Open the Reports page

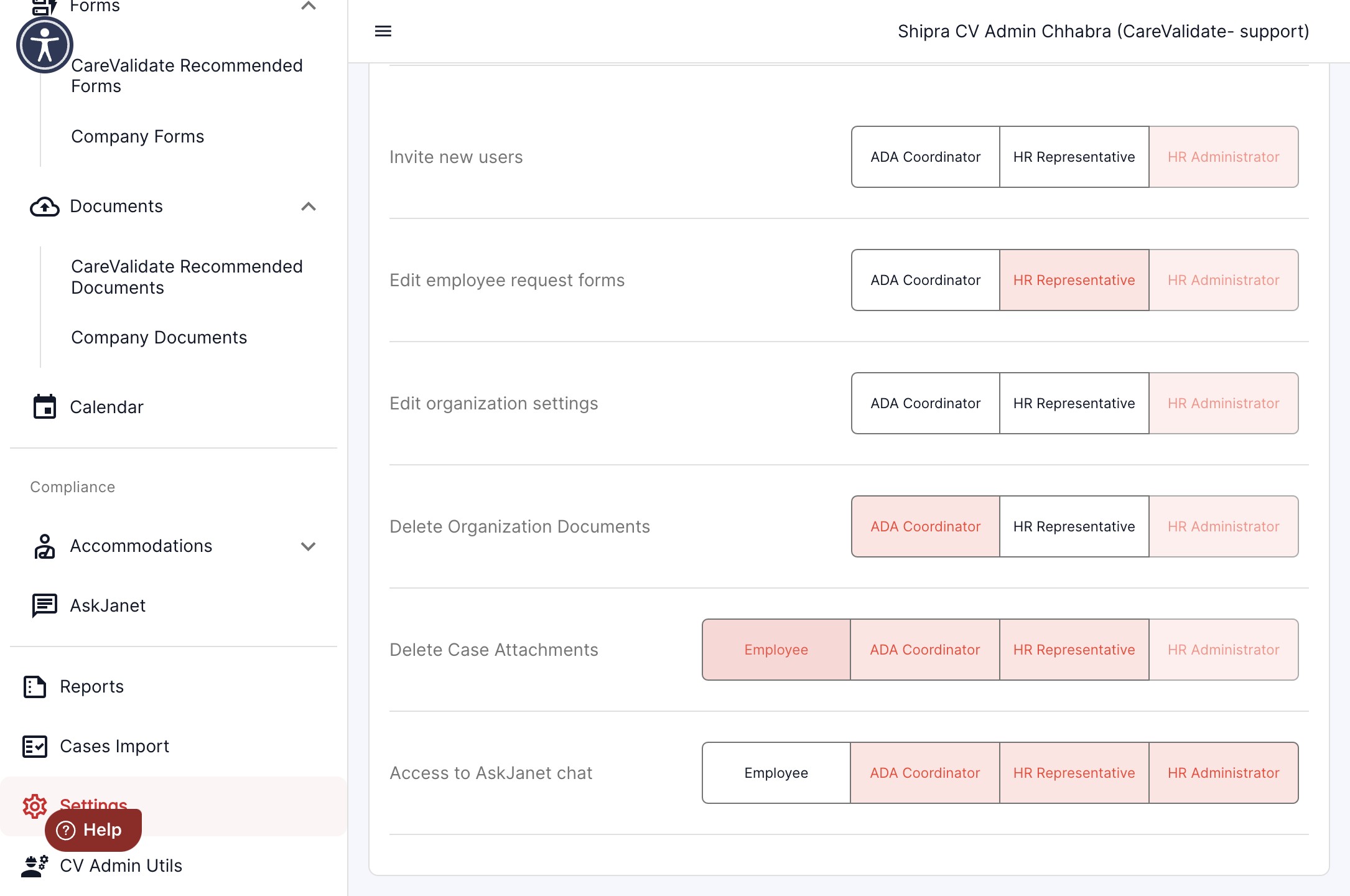[x=91, y=687]
